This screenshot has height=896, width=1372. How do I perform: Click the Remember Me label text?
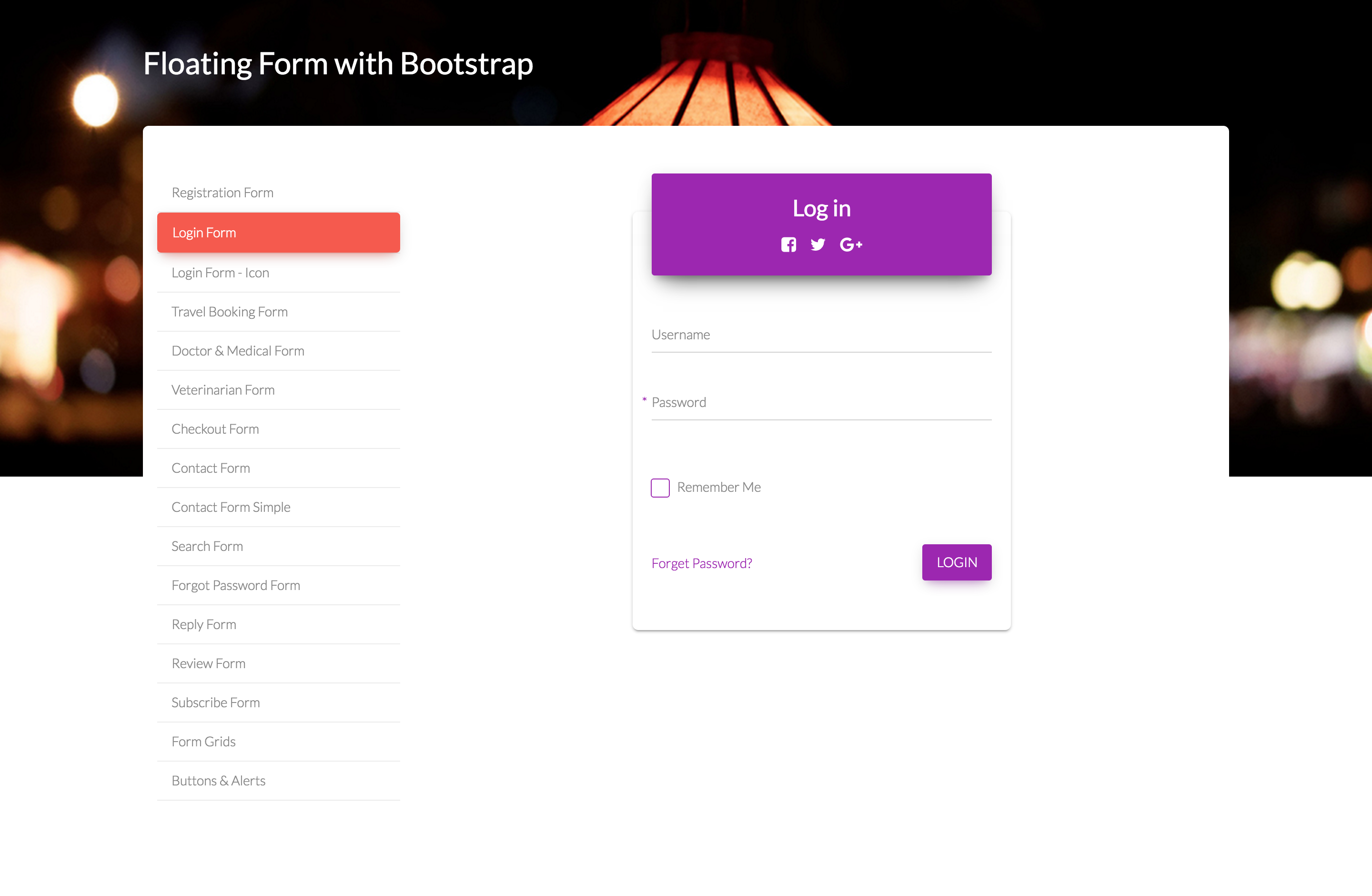(x=719, y=487)
